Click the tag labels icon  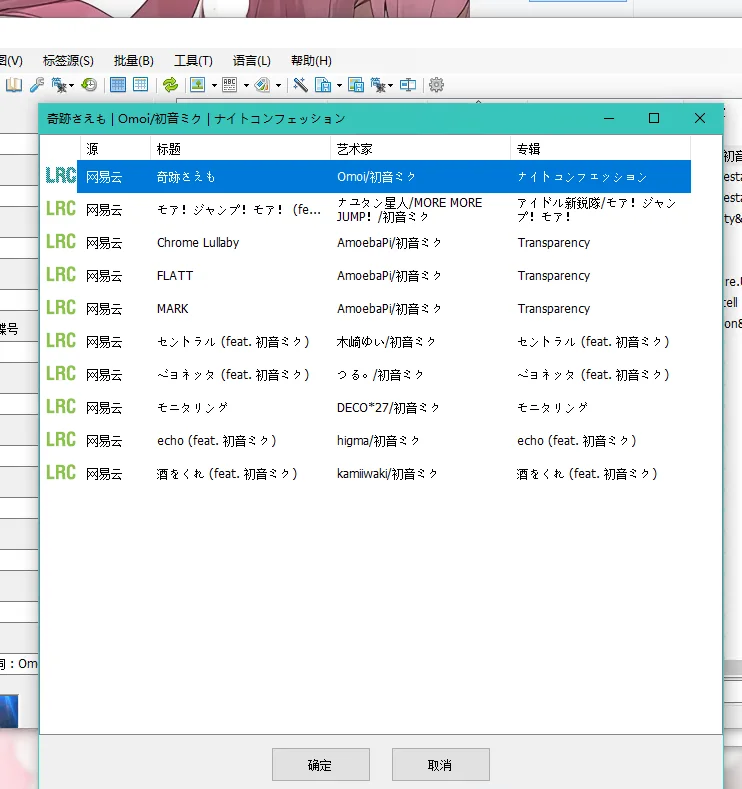(x=262, y=85)
